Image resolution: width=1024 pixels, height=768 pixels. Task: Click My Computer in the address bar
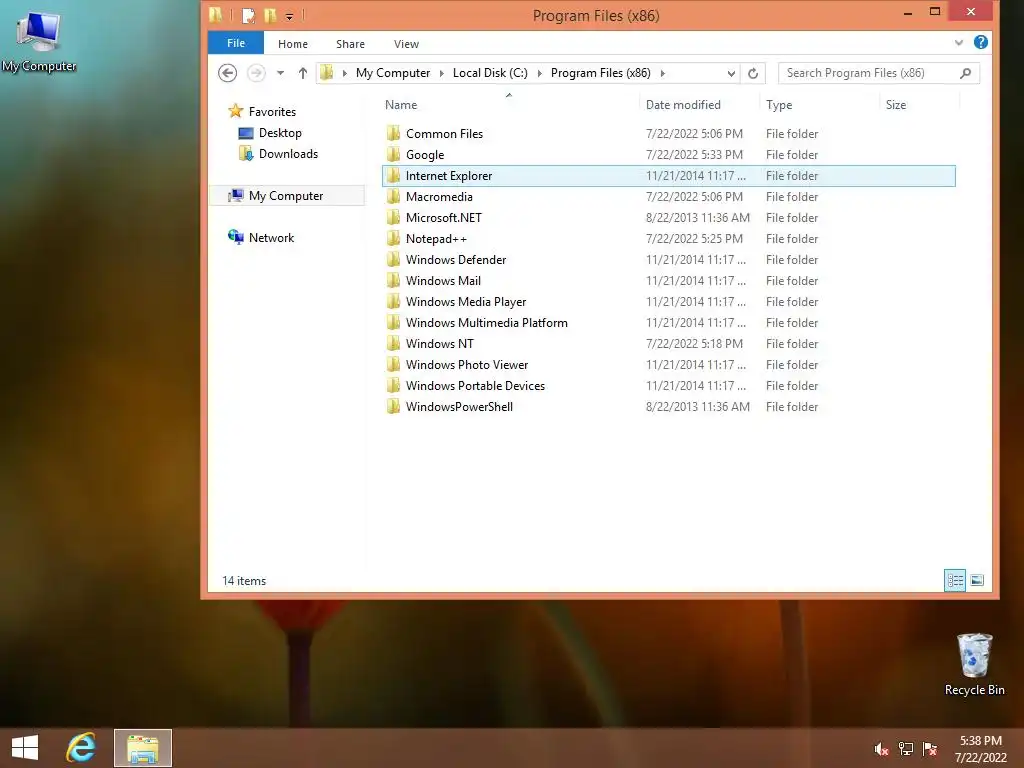coord(393,73)
